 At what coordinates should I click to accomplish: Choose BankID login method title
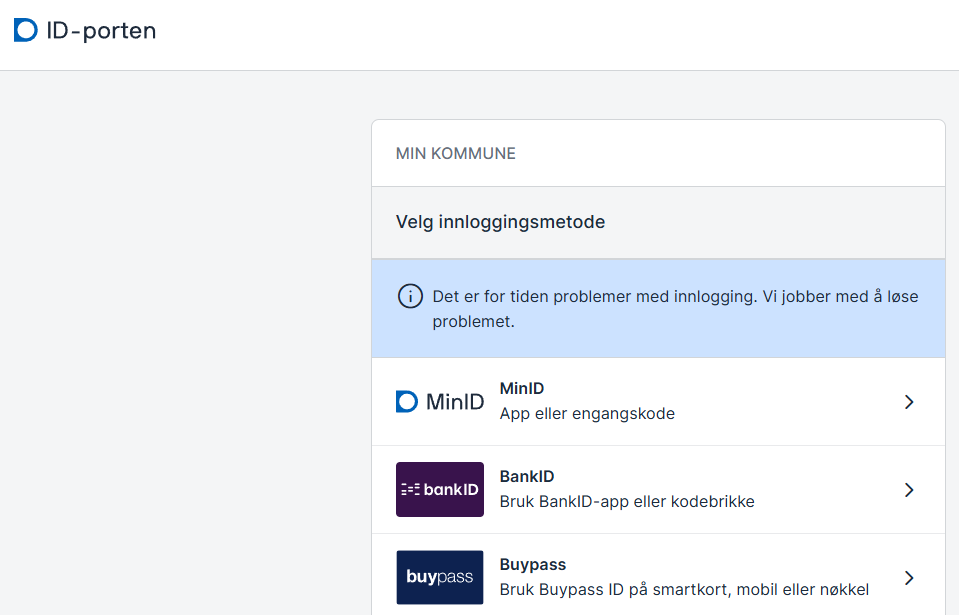tap(527, 476)
